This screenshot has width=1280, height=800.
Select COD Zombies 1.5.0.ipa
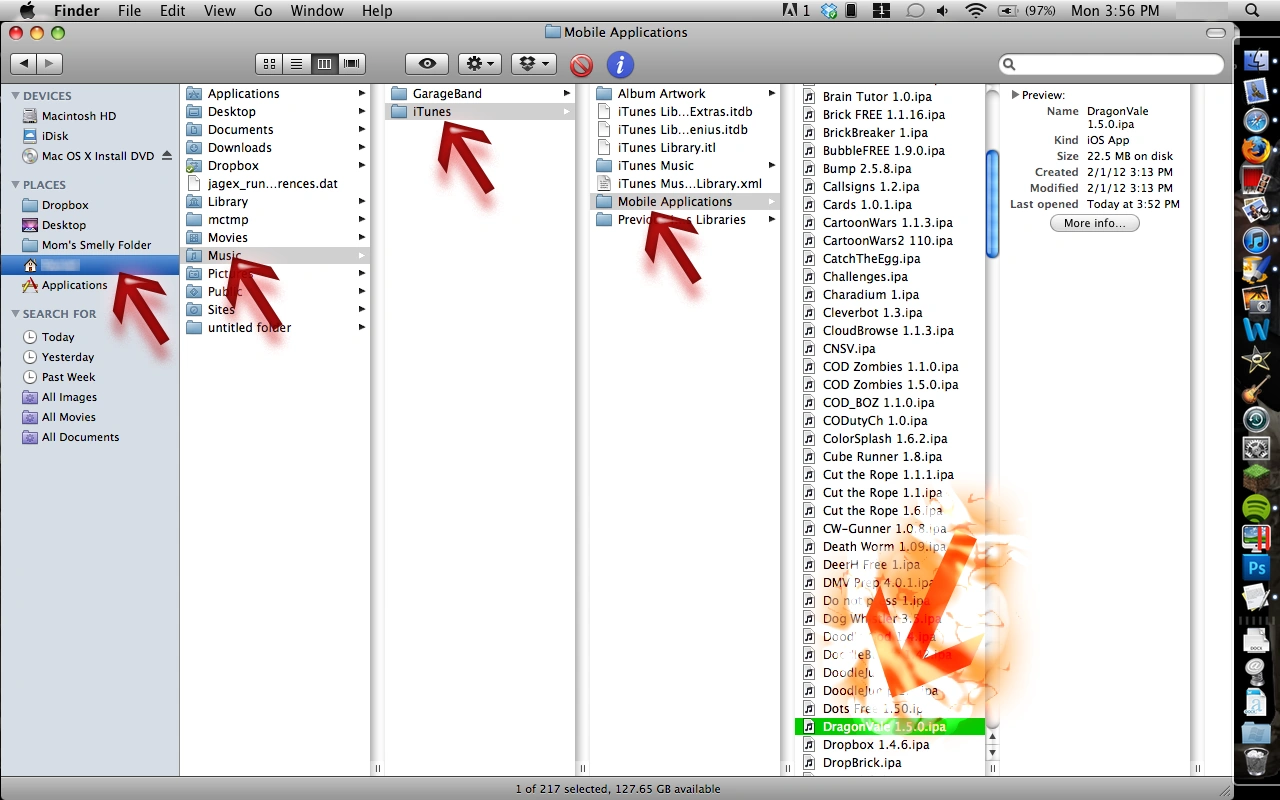890,385
